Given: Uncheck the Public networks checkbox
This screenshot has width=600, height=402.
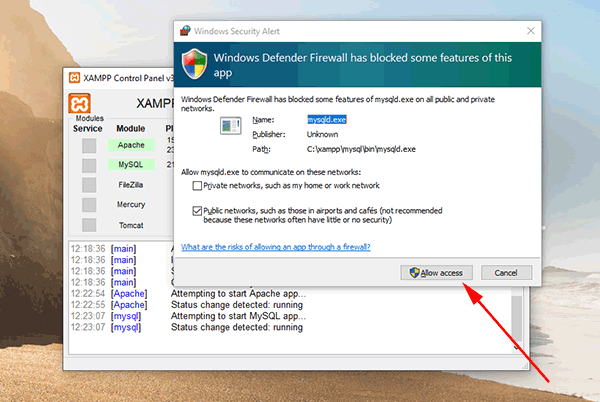Looking at the screenshot, I should click(x=197, y=211).
